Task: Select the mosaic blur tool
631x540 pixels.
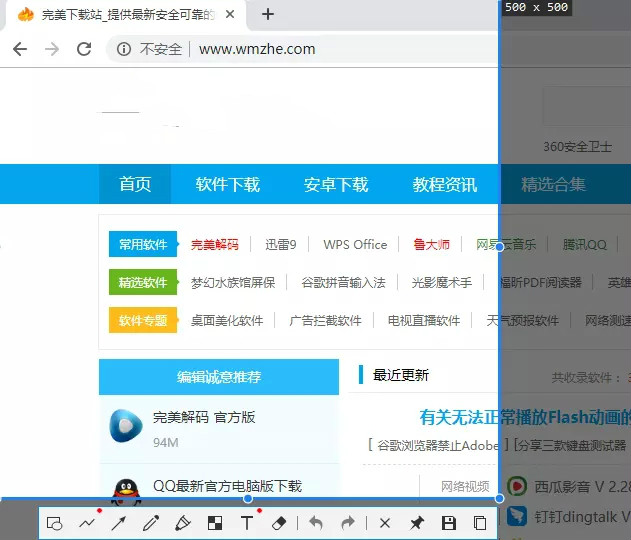Action: 215,523
